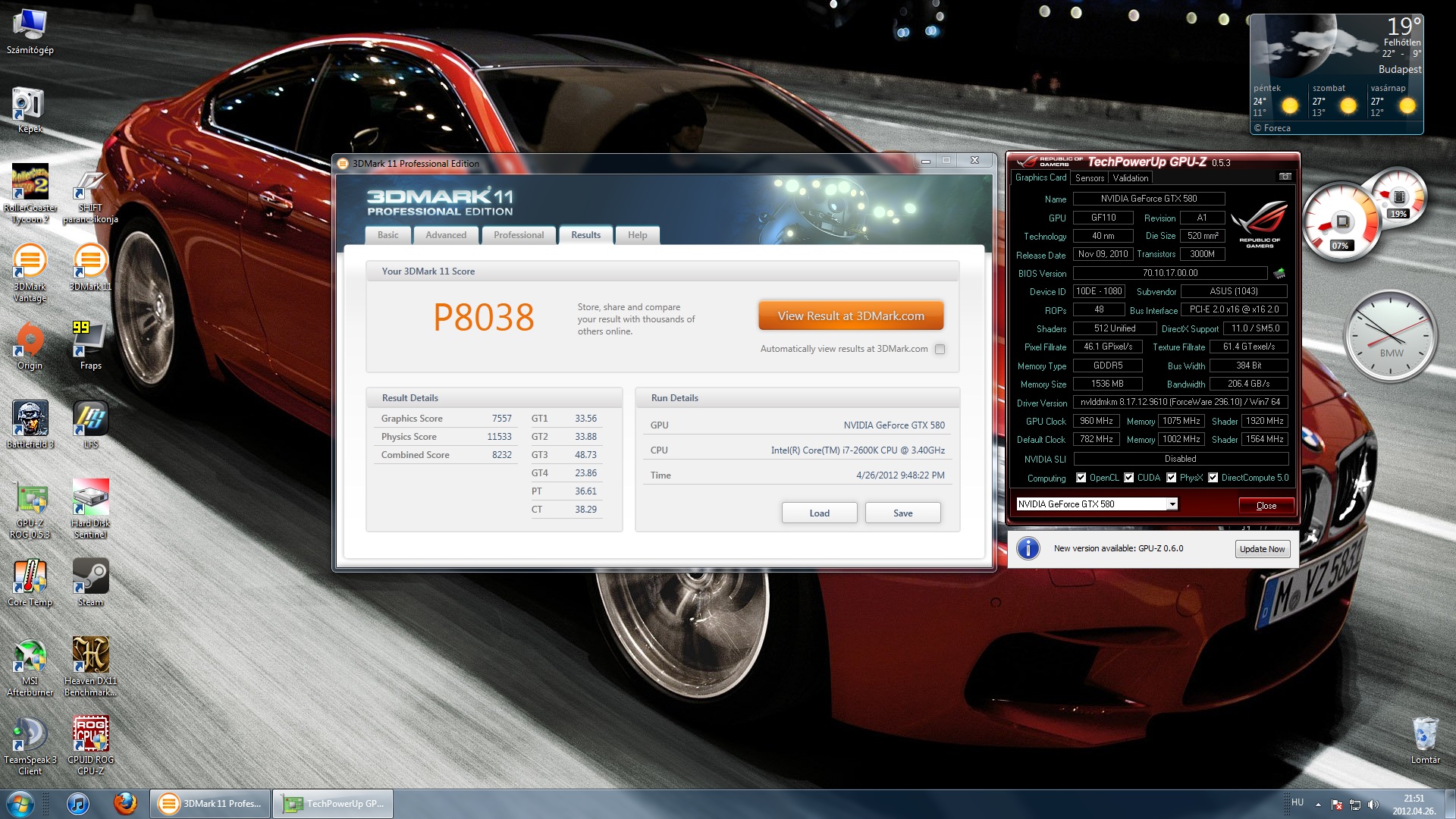Click the Combined Score value 8232
The height and width of the screenshot is (819, 1456).
(x=501, y=455)
